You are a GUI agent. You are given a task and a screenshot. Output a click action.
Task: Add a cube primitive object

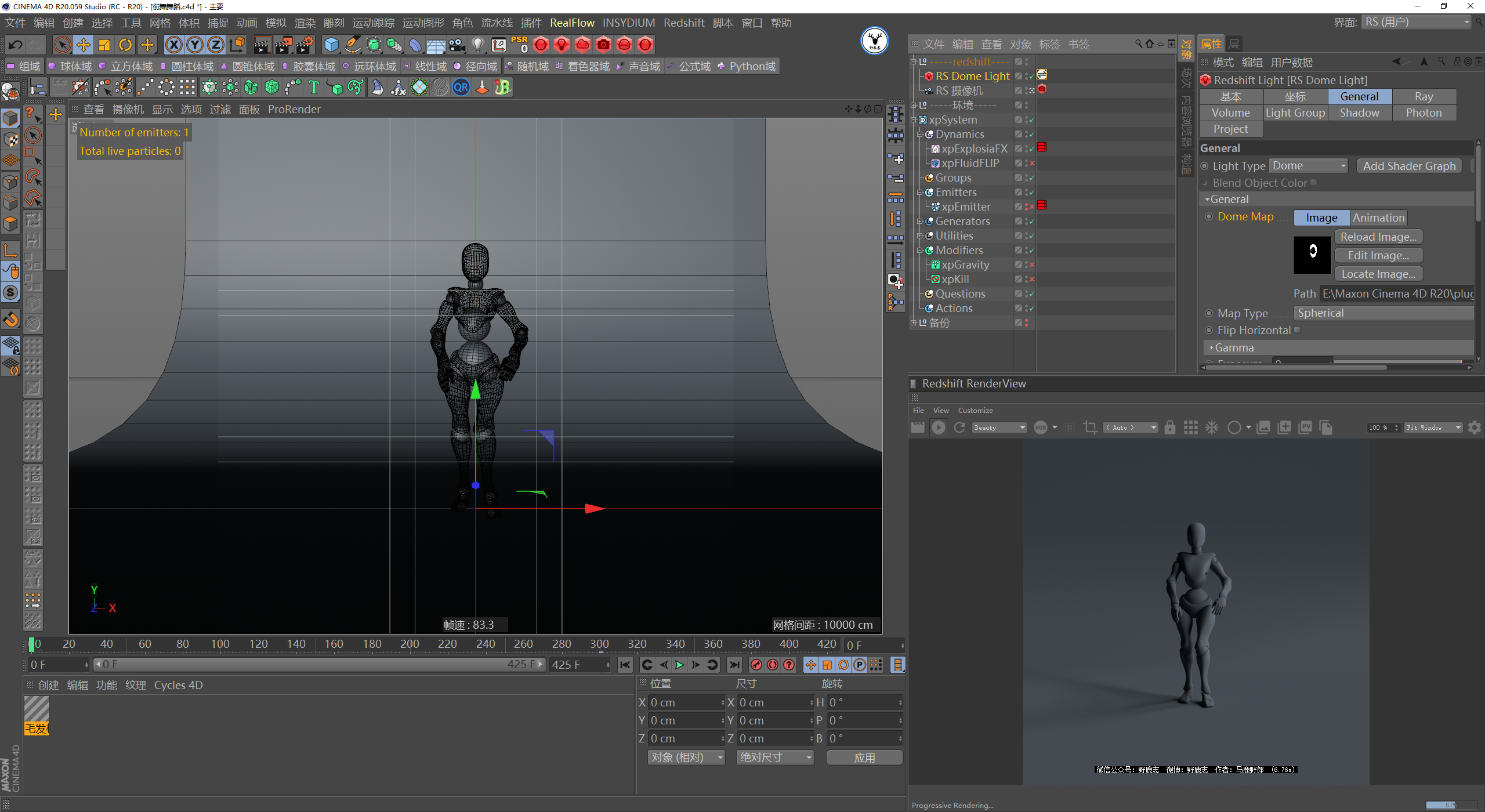(x=331, y=45)
